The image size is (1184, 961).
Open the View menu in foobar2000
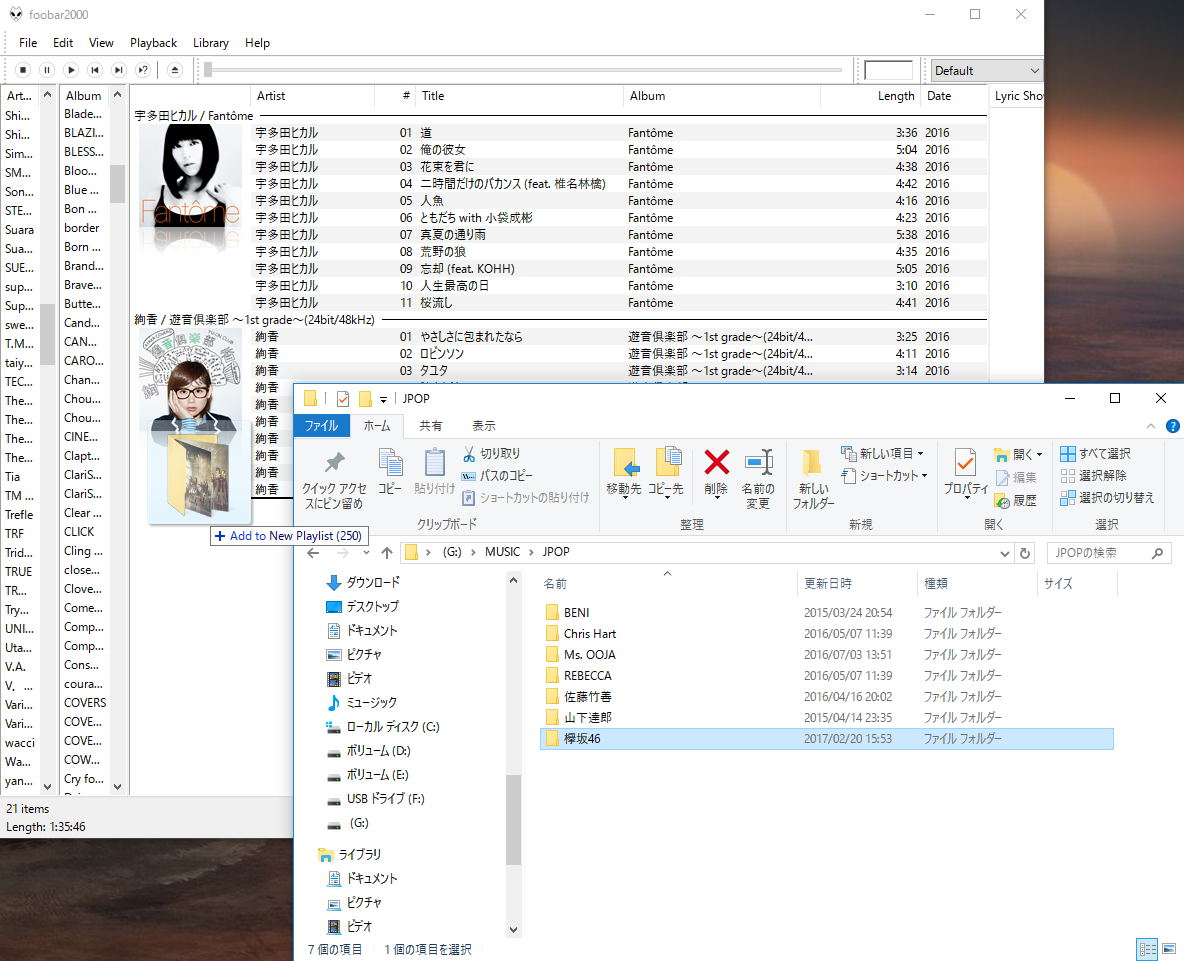click(101, 43)
